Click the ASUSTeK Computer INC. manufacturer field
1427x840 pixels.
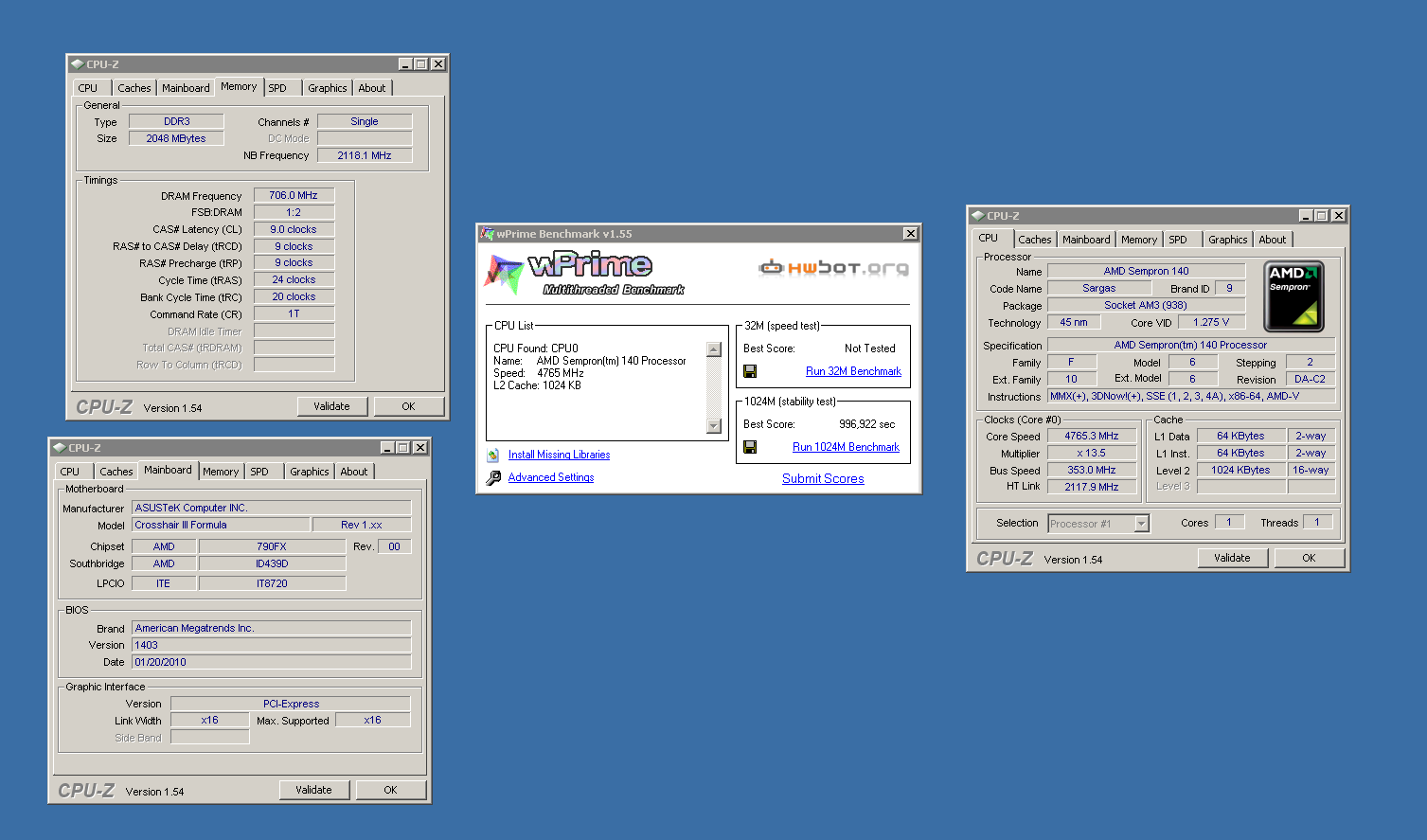(x=272, y=508)
